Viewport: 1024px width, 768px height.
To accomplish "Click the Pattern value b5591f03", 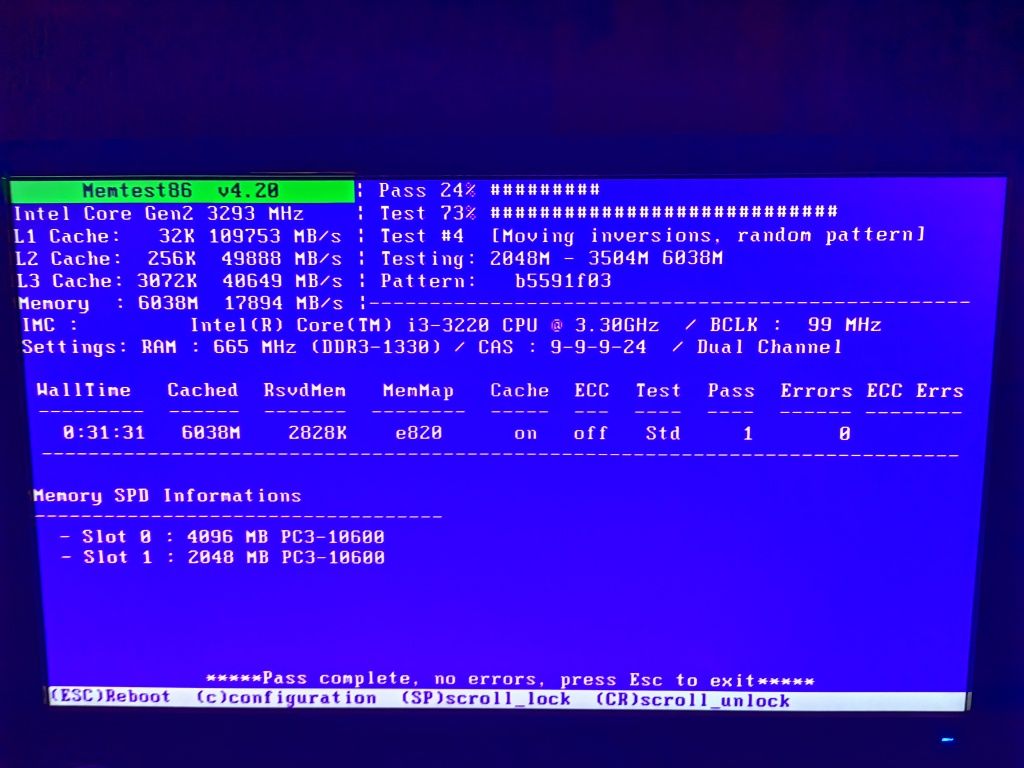I will click(x=563, y=281).
